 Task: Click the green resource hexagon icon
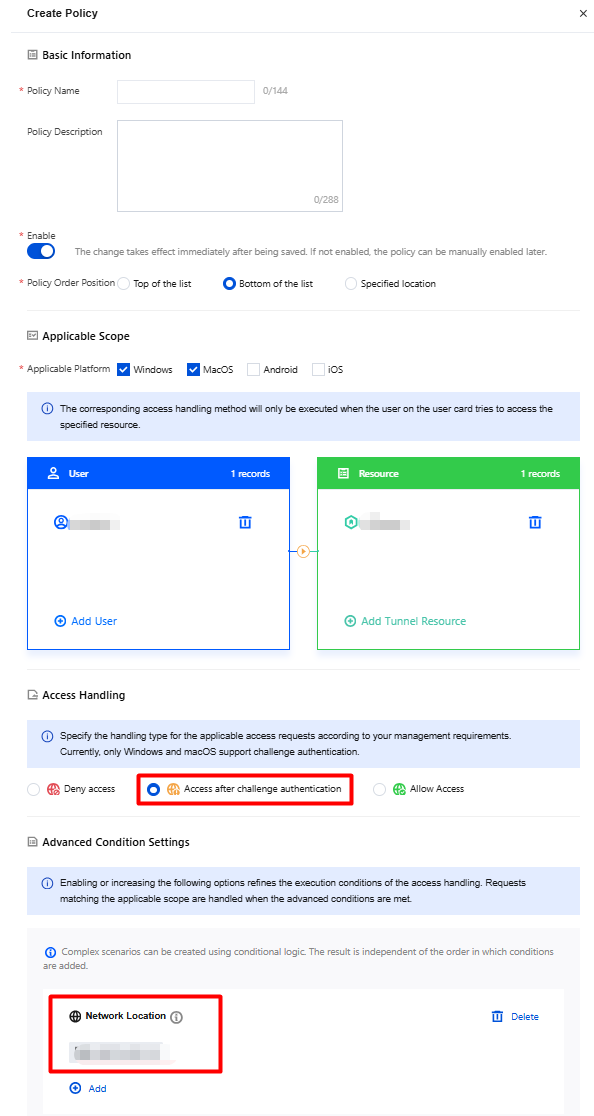(351, 522)
